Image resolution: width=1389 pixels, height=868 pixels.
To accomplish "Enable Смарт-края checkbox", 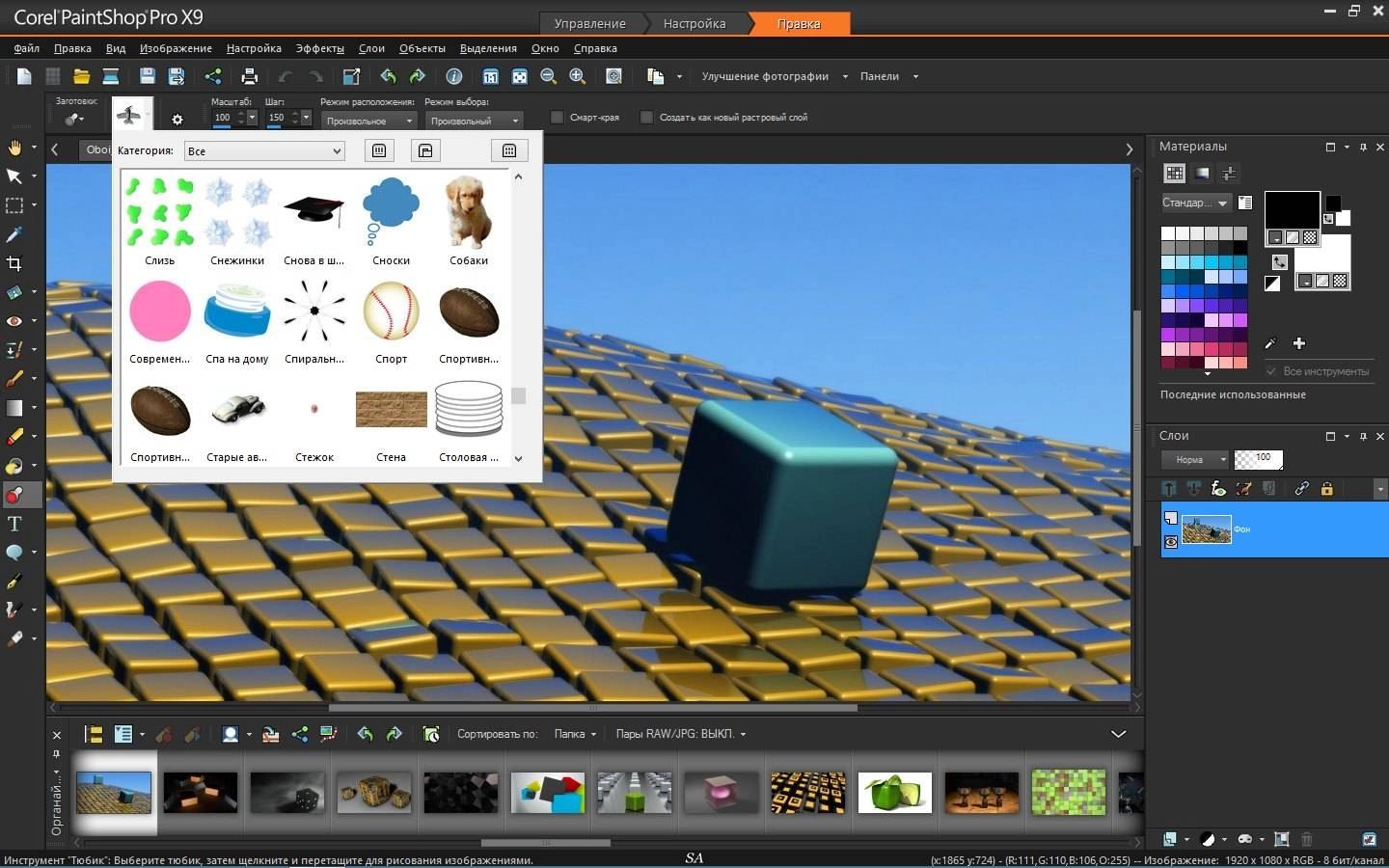I will coord(557,118).
